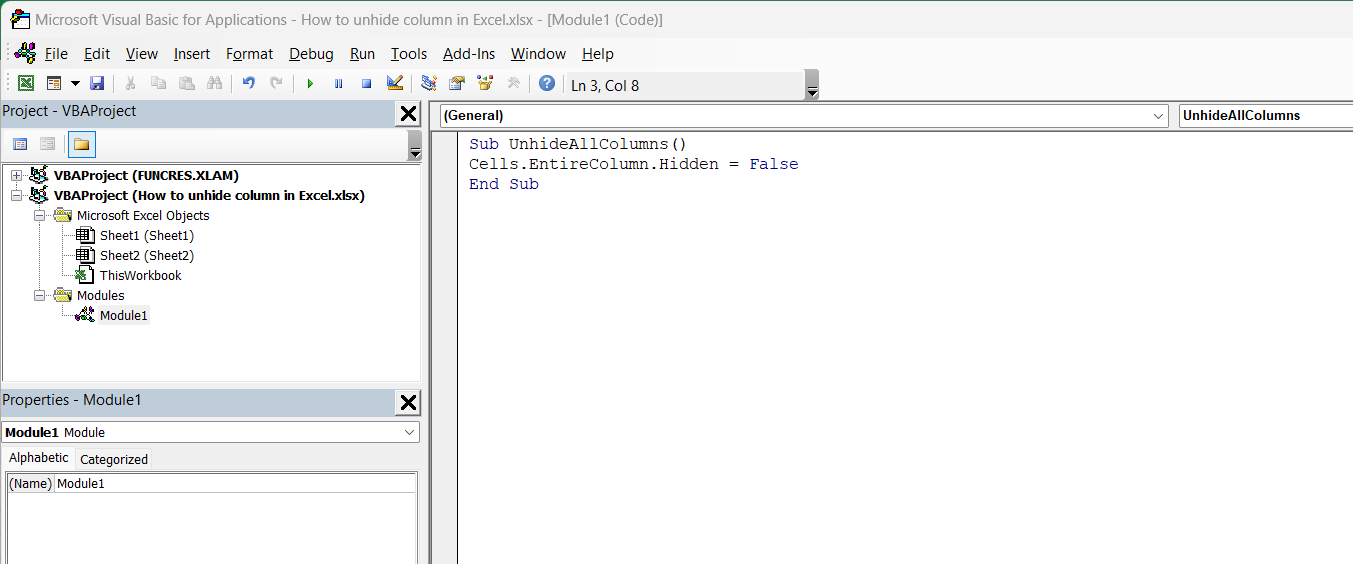1353x564 pixels.
Task: Click Sub UnhideAllColumns() code line
Action: point(578,144)
